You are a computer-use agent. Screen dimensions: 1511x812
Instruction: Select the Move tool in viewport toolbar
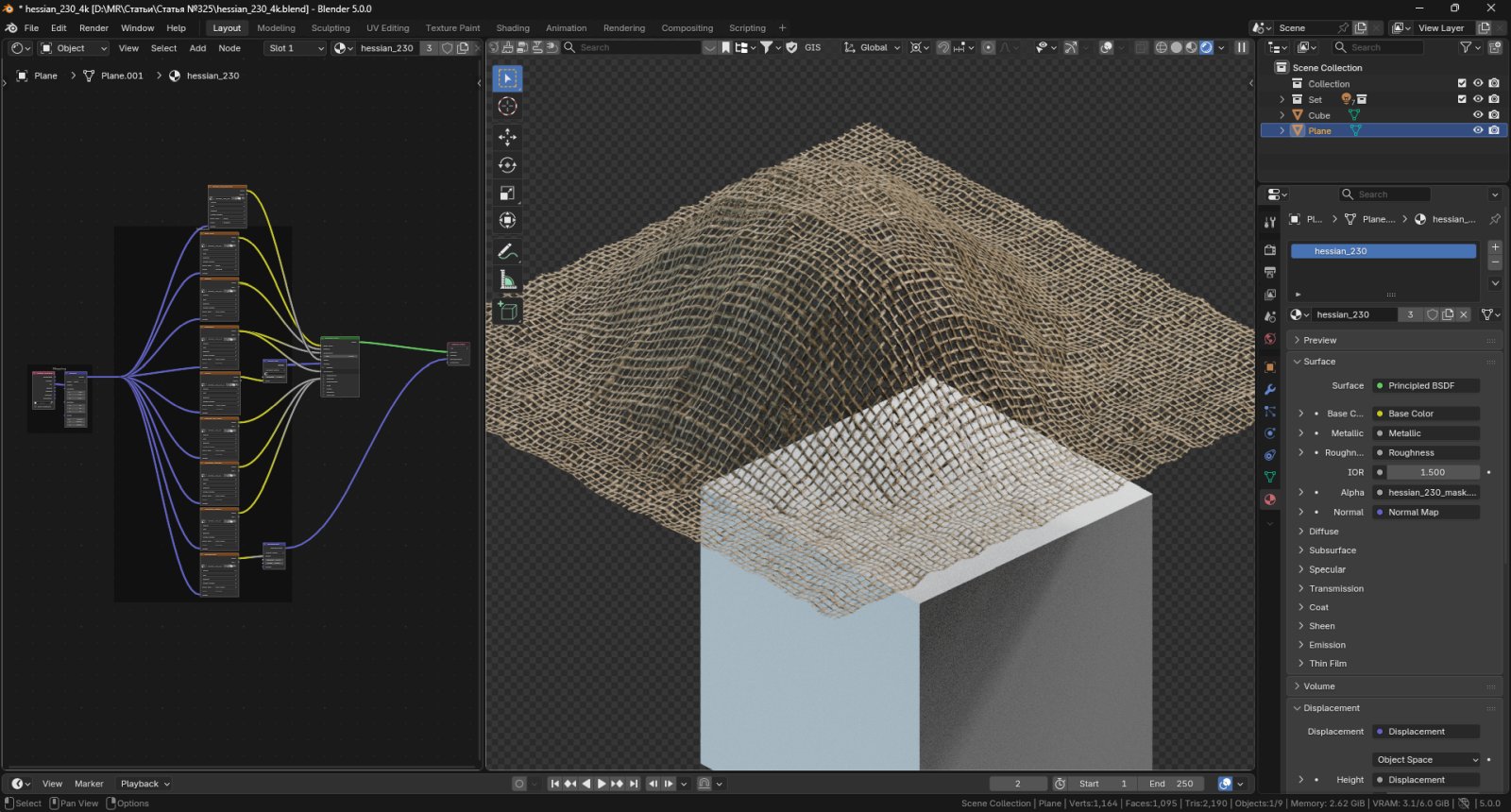507,137
